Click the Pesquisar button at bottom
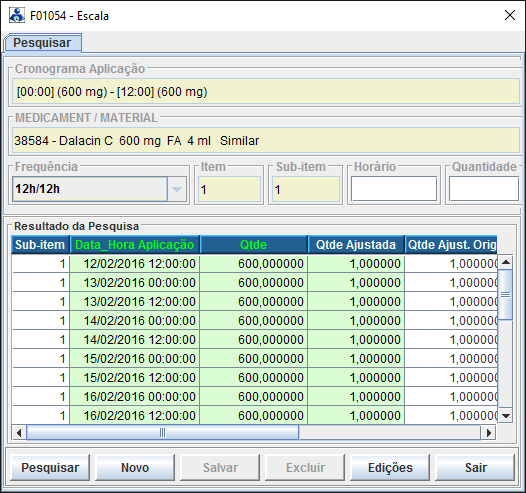Image resolution: width=526 pixels, height=493 pixels. pyautogui.click(x=50, y=467)
